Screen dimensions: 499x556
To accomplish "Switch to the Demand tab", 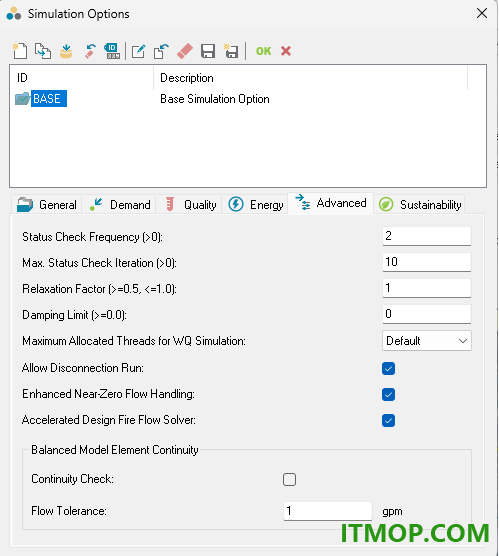I will [x=119, y=205].
